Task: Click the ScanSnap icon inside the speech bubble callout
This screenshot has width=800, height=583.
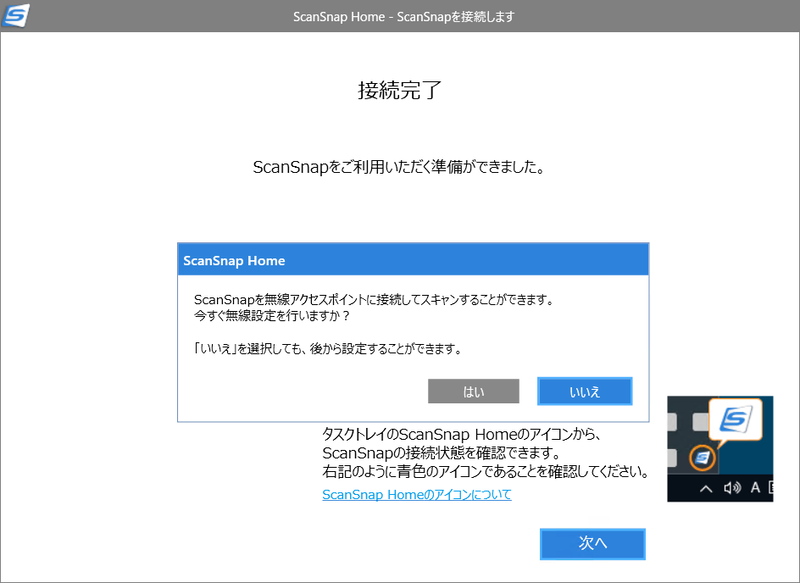Action: click(737, 419)
